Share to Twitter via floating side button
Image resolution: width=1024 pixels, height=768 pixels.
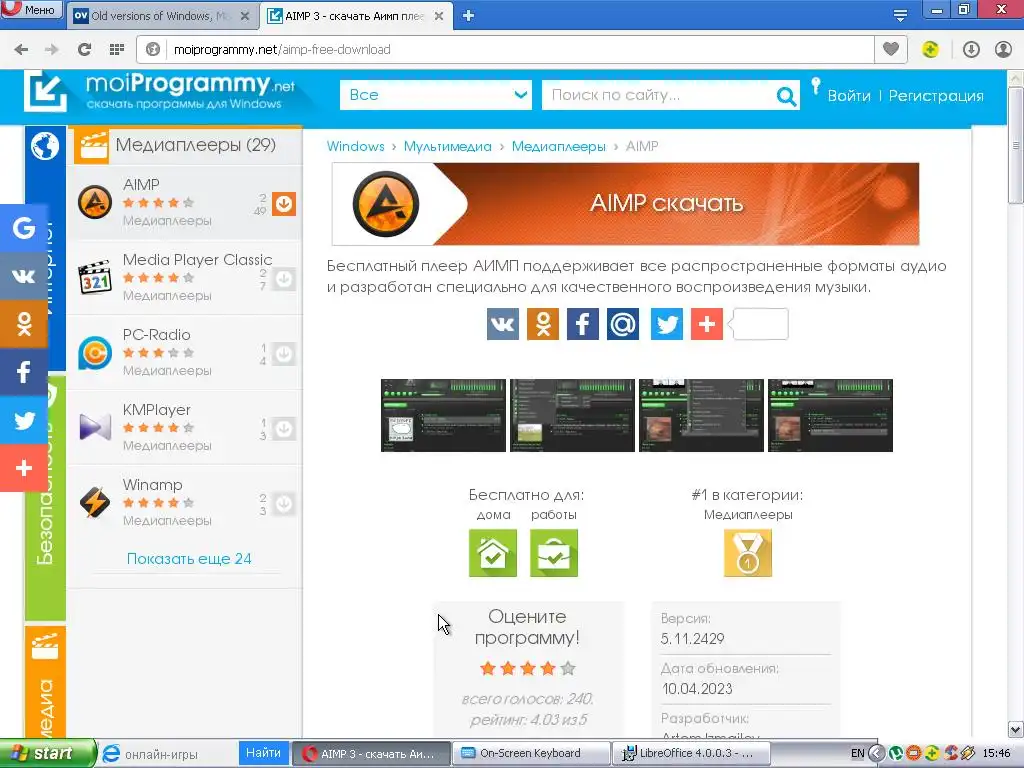24,420
